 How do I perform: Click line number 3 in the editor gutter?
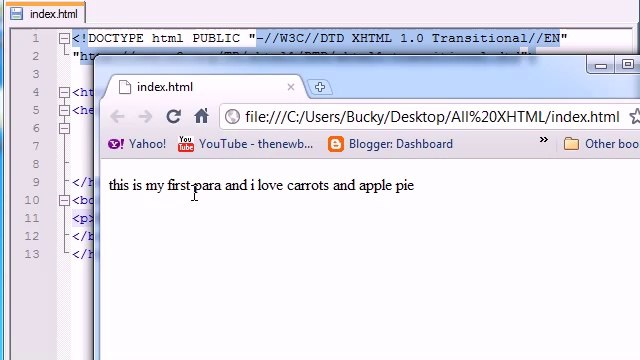click(36, 74)
